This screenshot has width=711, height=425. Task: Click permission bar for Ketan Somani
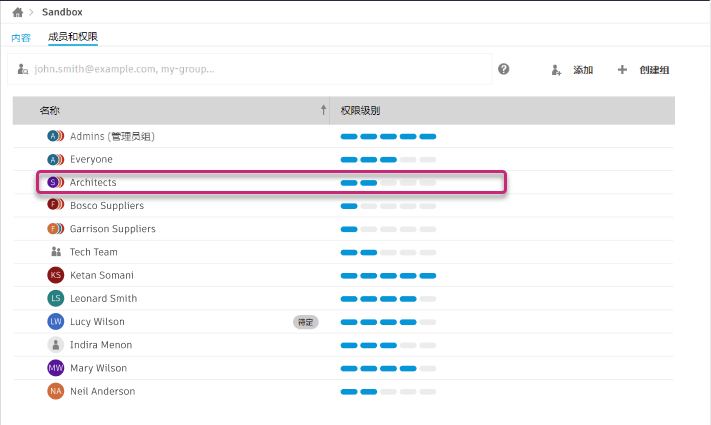tap(388, 276)
